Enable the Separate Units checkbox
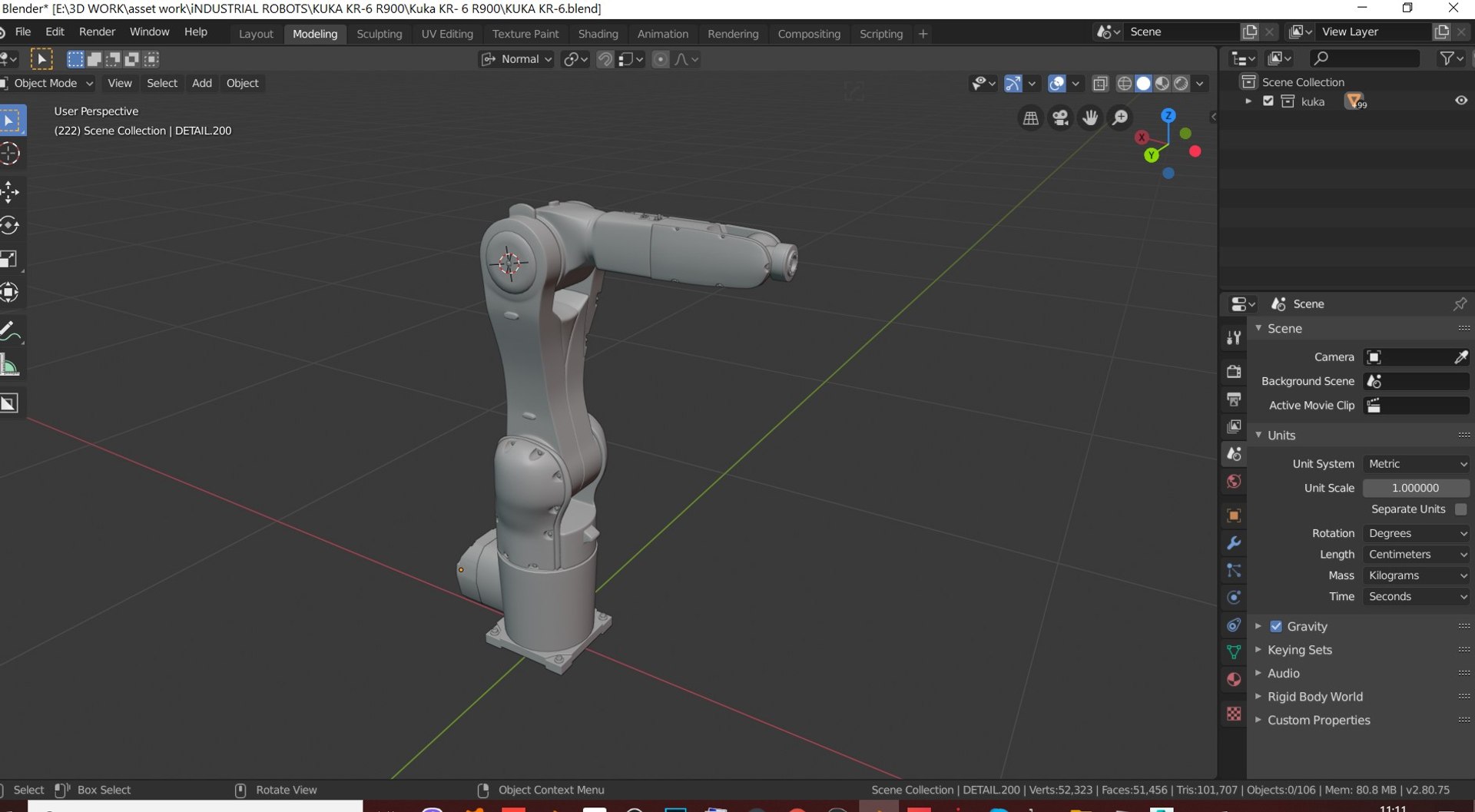 click(1460, 509)
